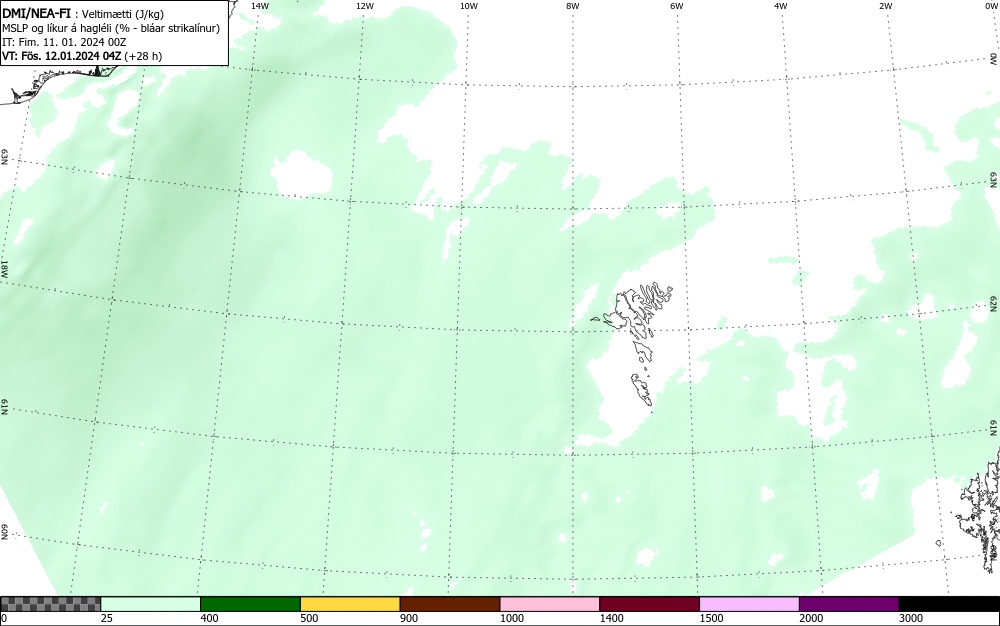
Task: Click the 'IT: Fim. 11. 01. 2024 00Z' line
Action: point(64,42)
